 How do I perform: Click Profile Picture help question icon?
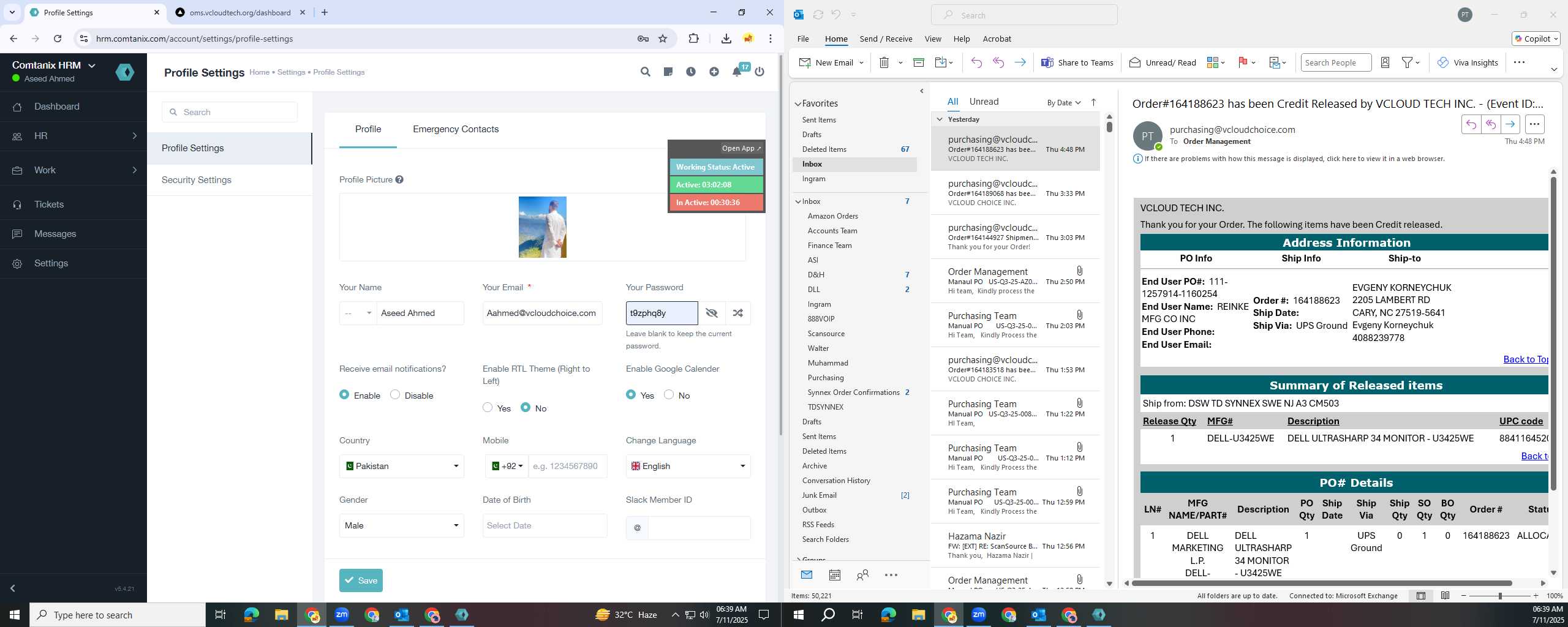click(x=399, y=179)
